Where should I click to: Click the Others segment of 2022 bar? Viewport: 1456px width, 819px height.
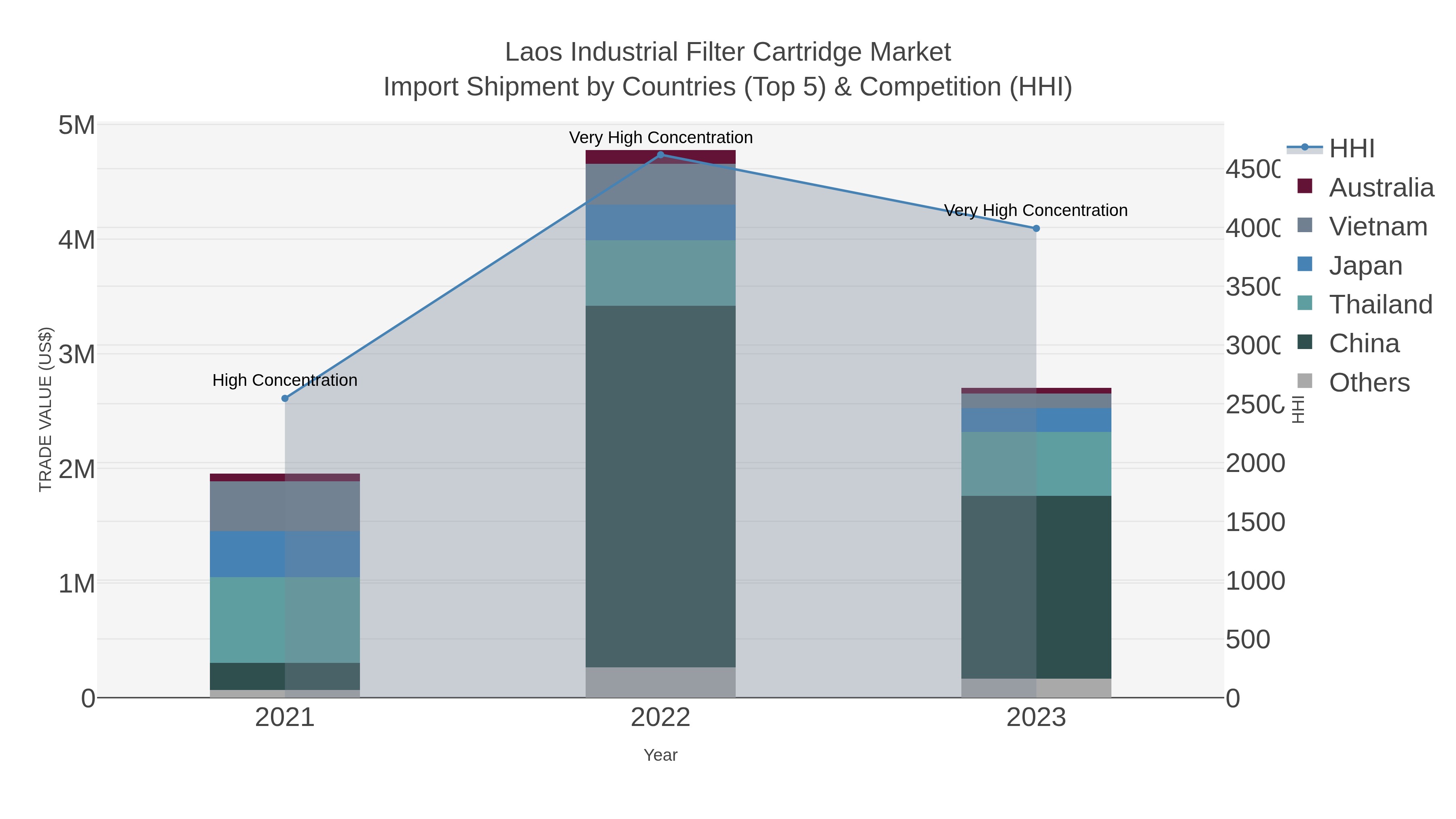click(661, 683)
